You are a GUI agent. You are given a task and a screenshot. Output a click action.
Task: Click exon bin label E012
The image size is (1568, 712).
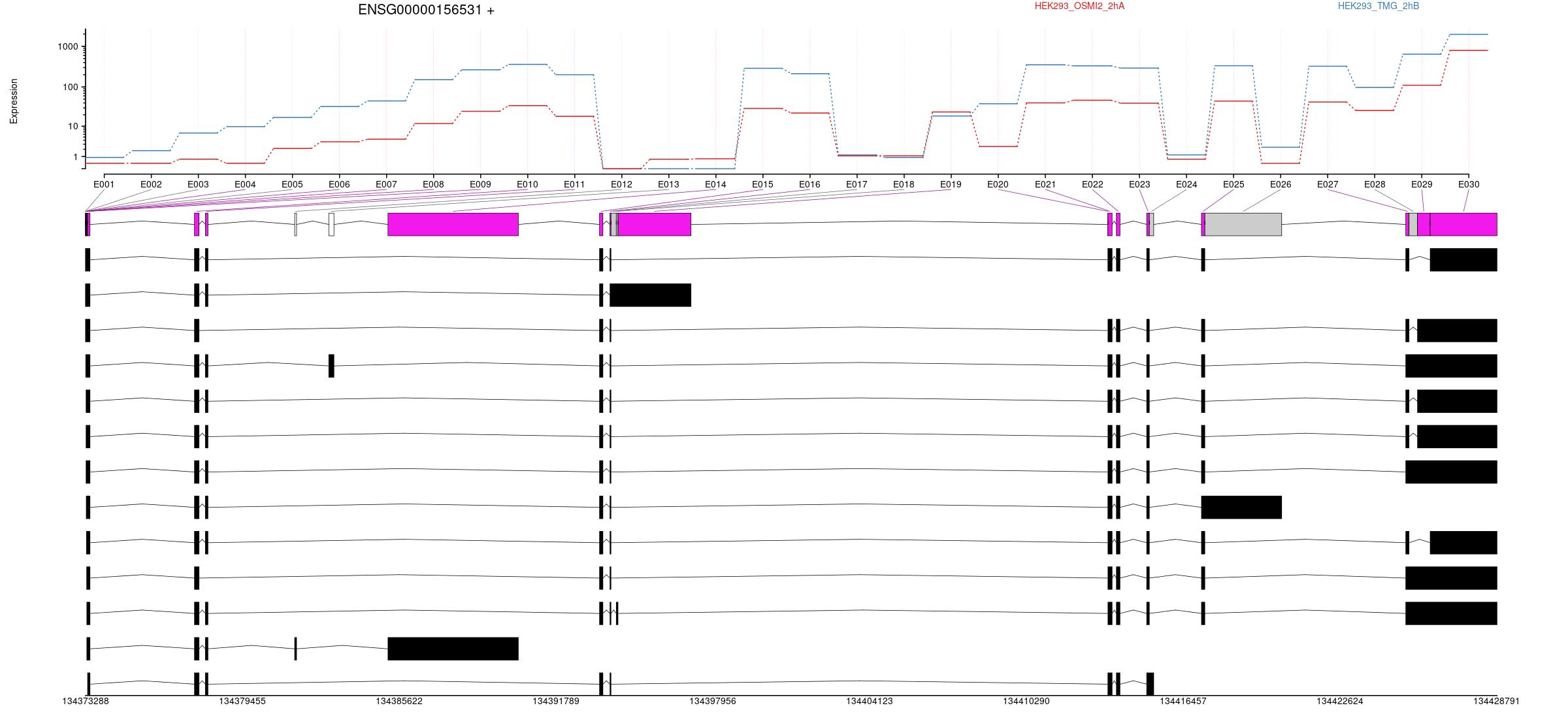pyautogui.click(x=621, y=184)
